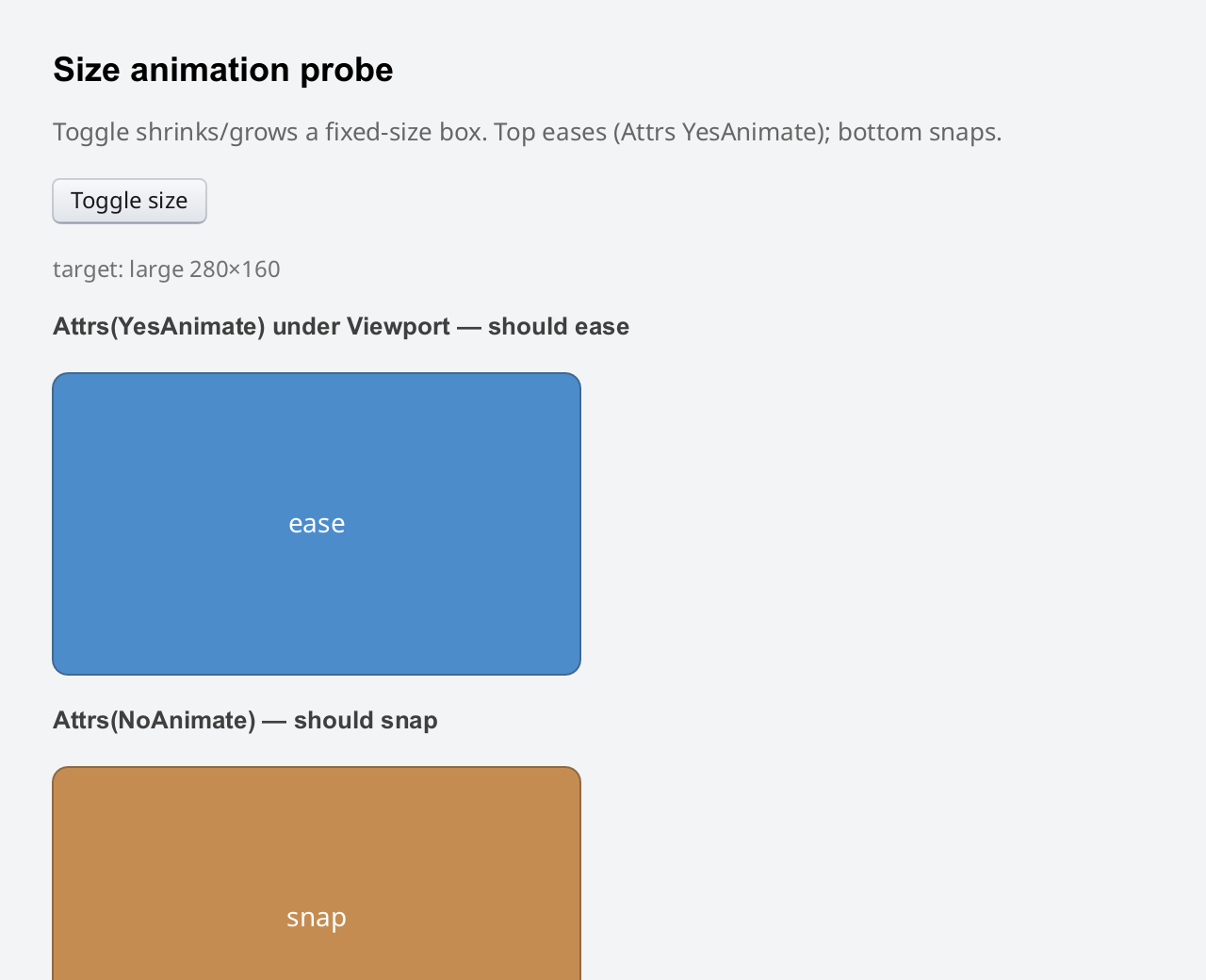Click "bottom snaps." in the description line
1206x980 pixels.
[920, 132]
